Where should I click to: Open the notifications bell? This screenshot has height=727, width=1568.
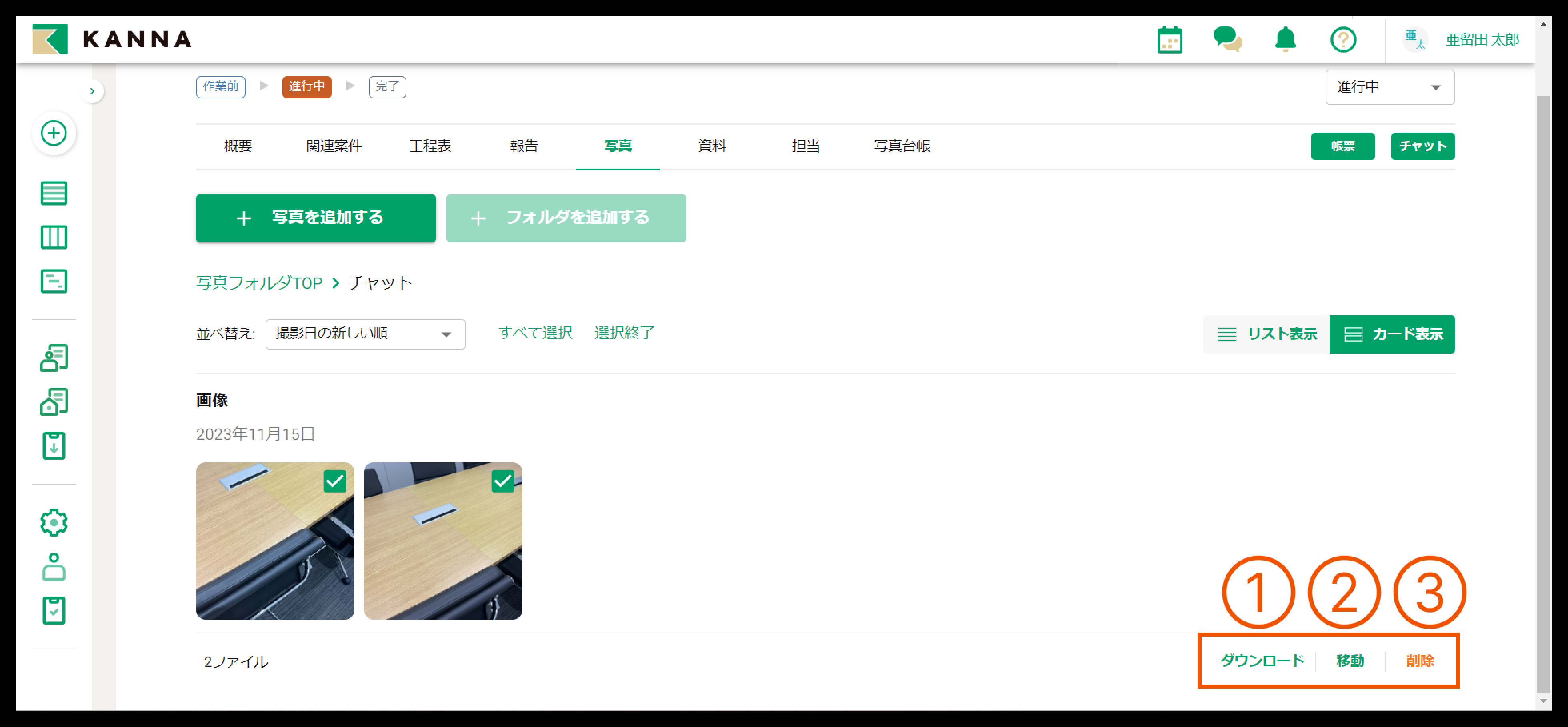1285,40
